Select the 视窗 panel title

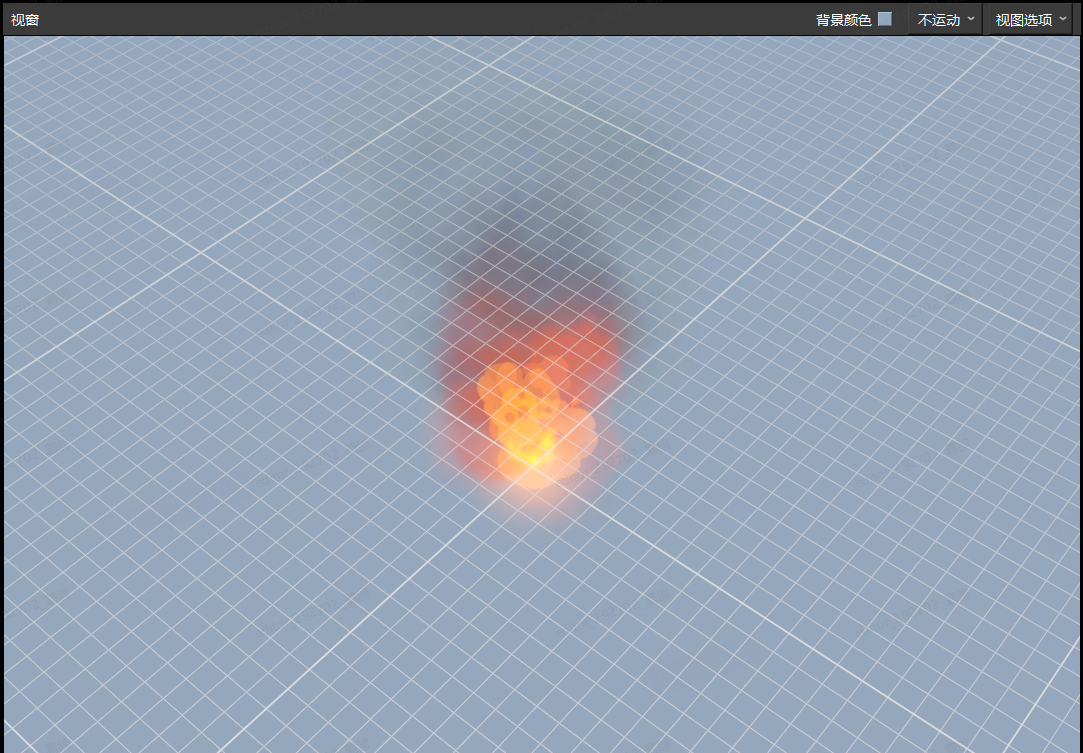[x=25, y=20]
